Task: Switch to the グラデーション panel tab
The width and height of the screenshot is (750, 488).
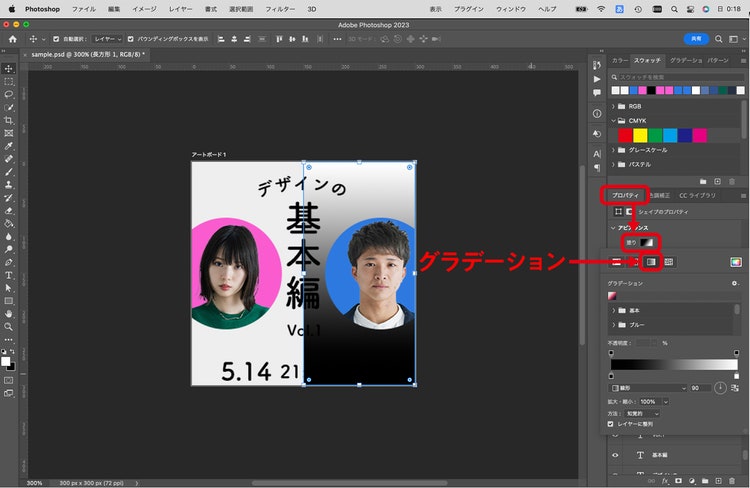Action: coord(685,61)
